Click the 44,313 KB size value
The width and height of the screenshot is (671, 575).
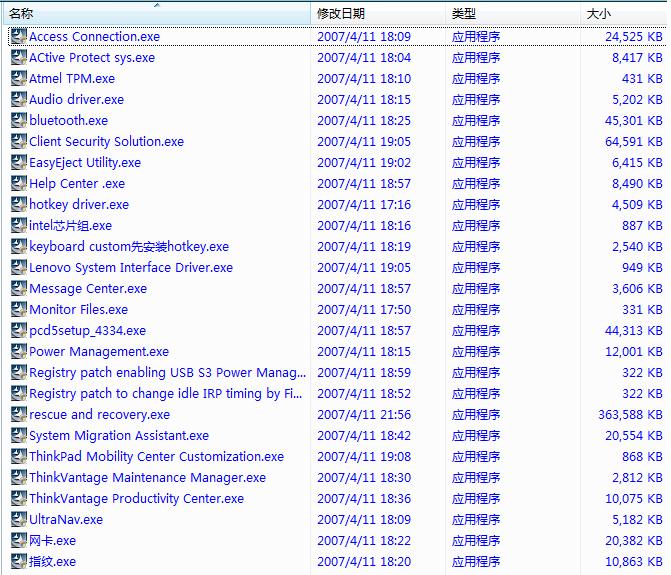(x=634, y=330)
